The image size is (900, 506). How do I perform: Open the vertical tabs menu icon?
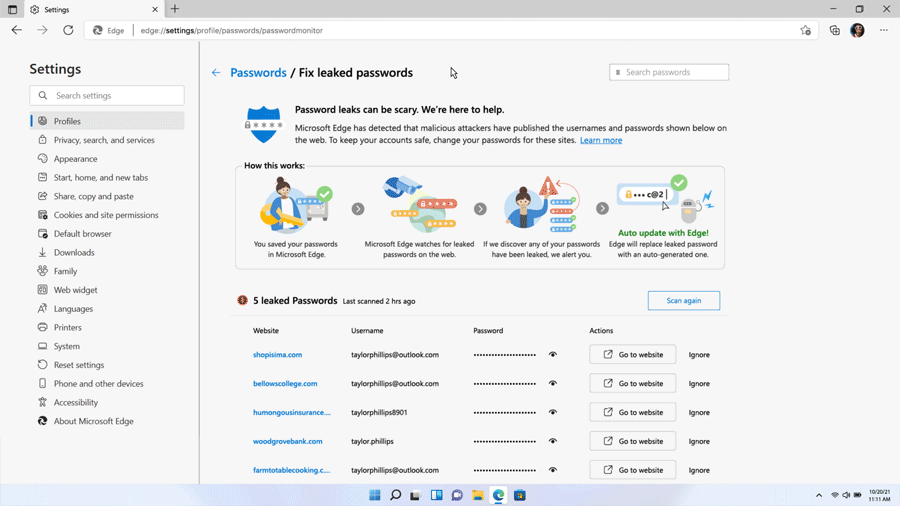(x=12, y=10)
